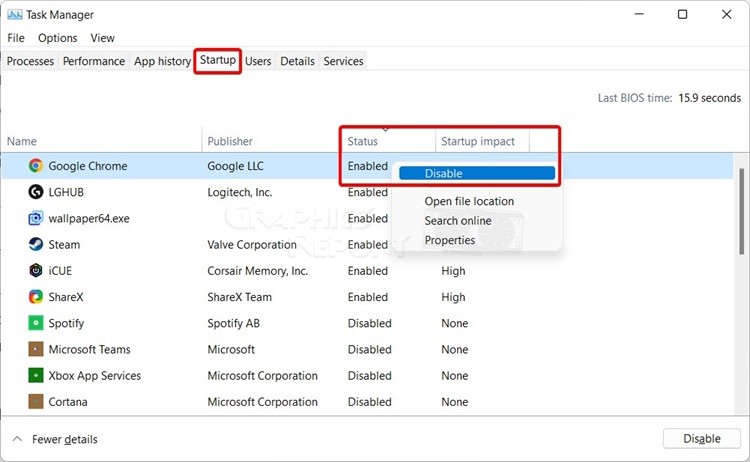
Task: Click the Steam app icon
Action: click(35, 244)
